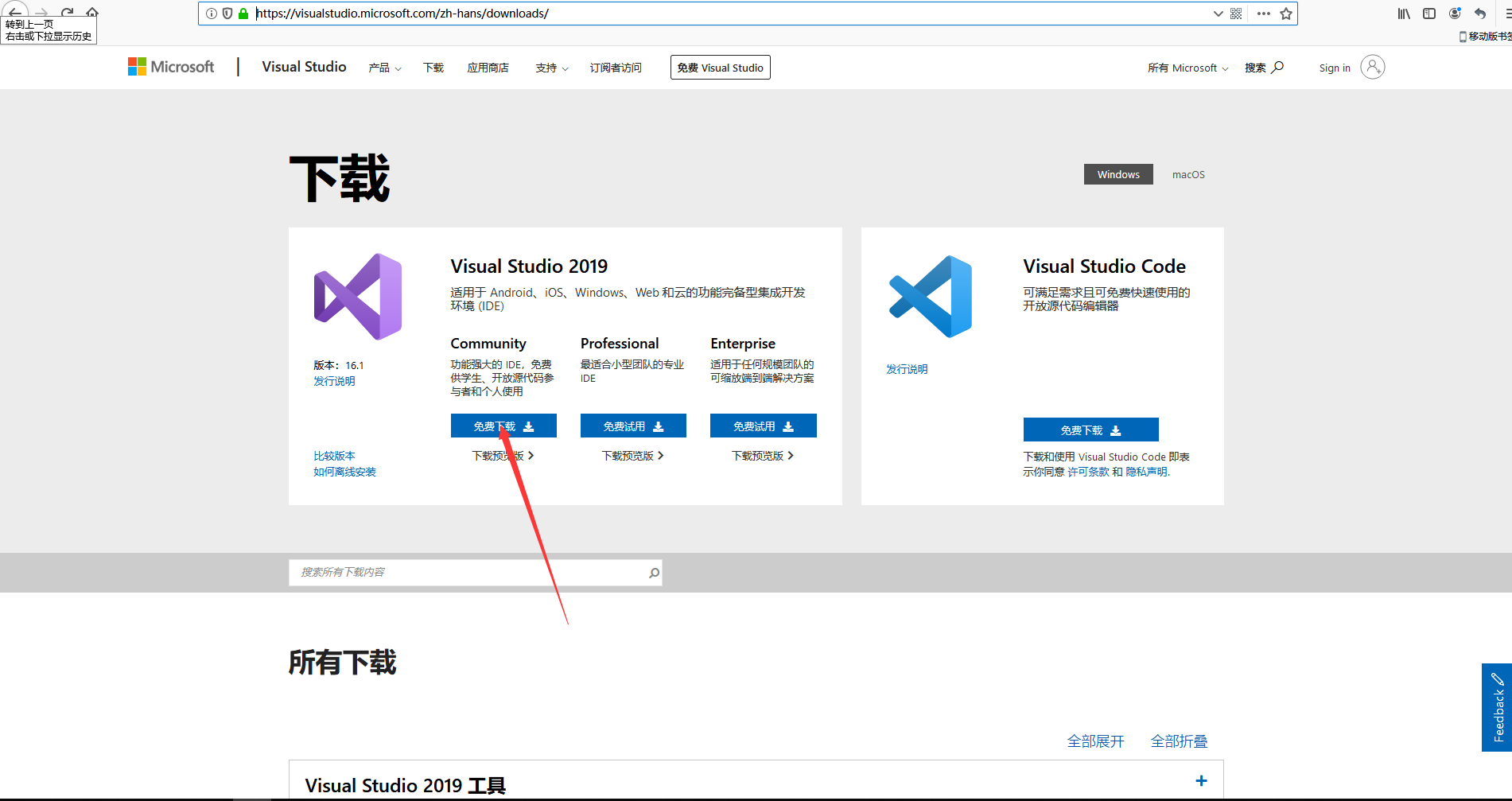This screenshot has height=801, width=1512.
Task: Open the 产品 dropdown menu
Action: pyautogui.click(x=385, y=68)
